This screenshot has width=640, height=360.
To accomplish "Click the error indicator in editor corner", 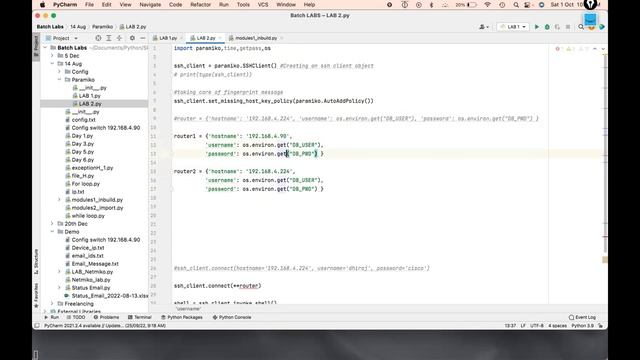I will click(558, 49).
